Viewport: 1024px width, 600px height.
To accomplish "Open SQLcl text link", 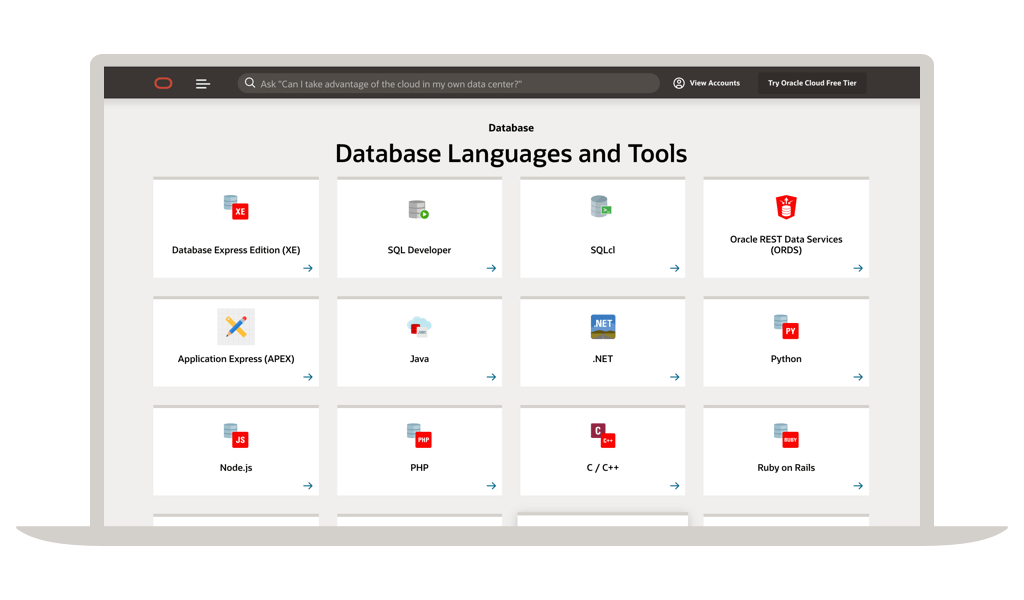I will (x=602, y=250).
